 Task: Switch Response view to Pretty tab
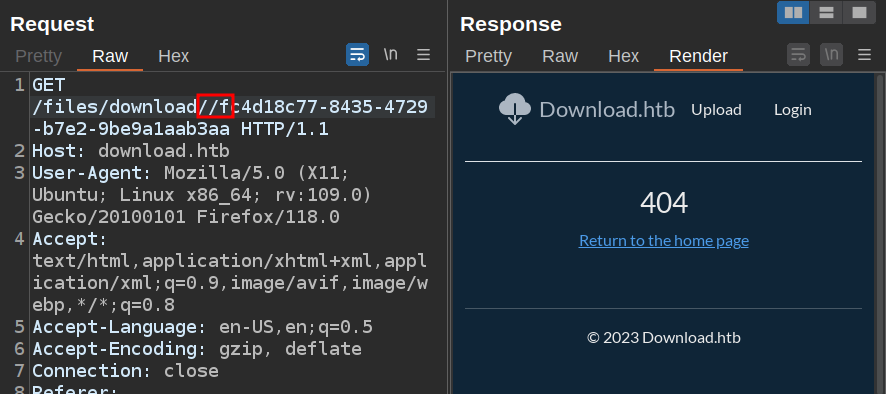click(488, 57)
